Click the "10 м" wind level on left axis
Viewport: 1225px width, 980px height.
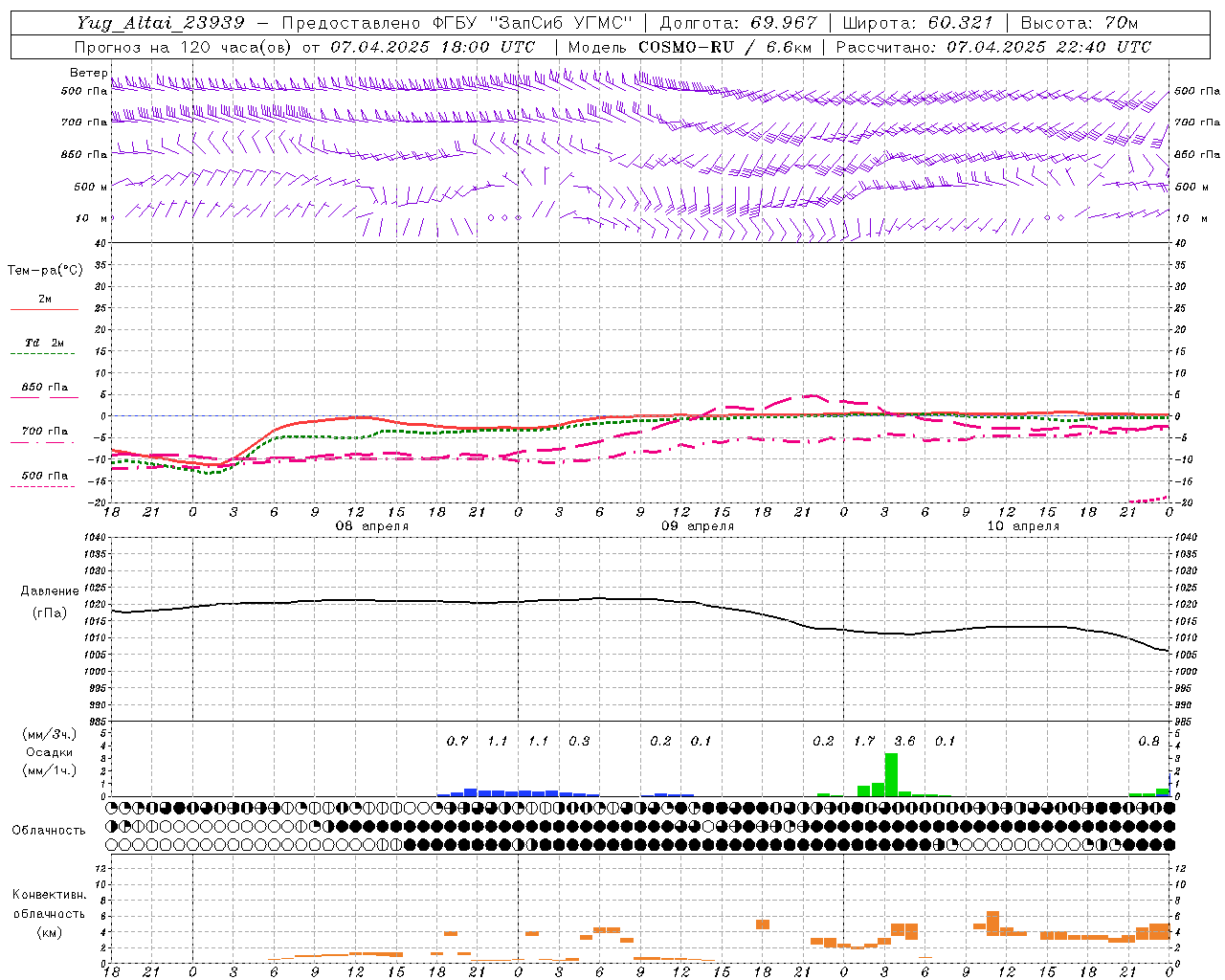pyautogui.click(x=92, y=219)
